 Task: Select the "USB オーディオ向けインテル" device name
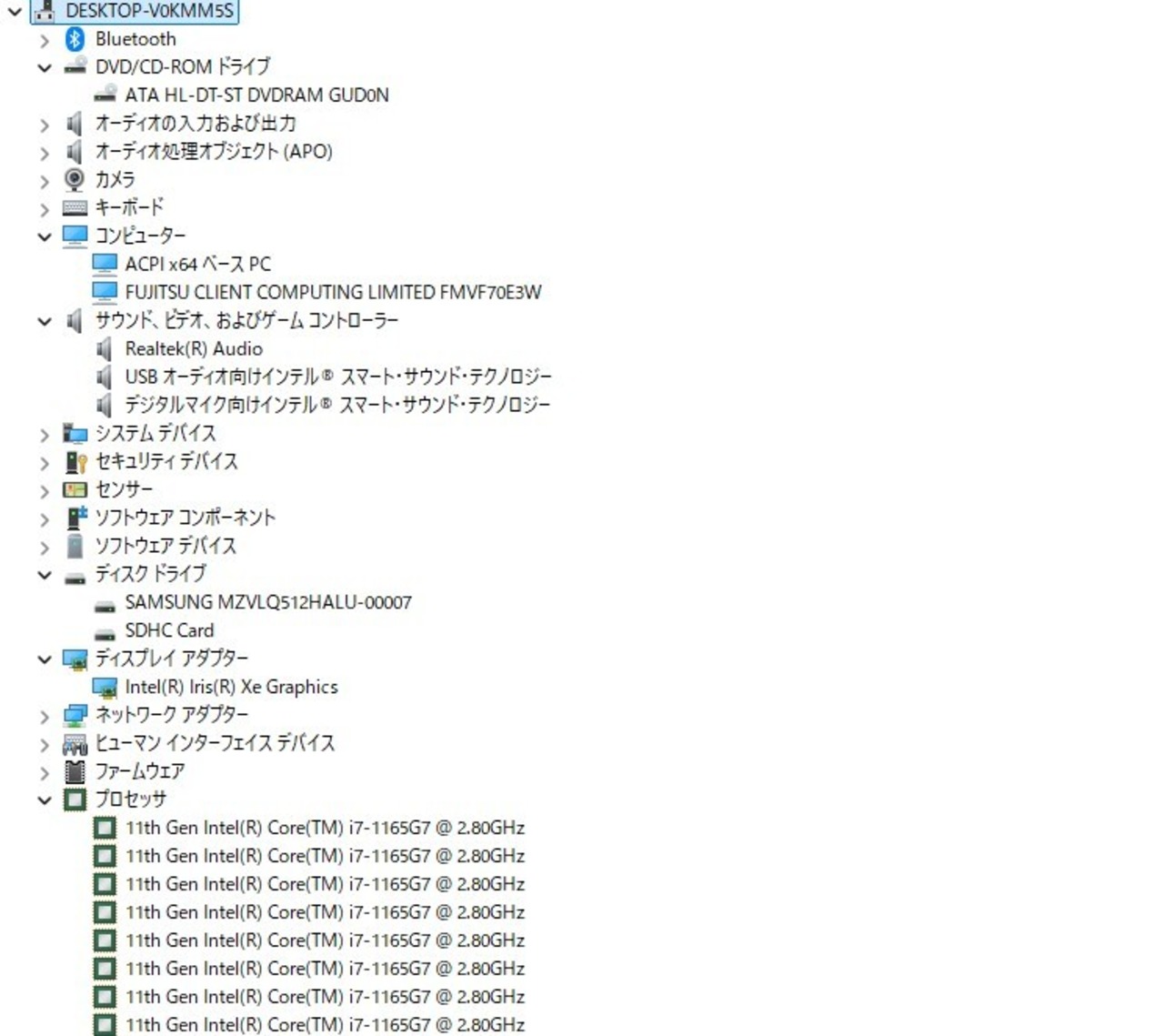[x=338, y=377]
